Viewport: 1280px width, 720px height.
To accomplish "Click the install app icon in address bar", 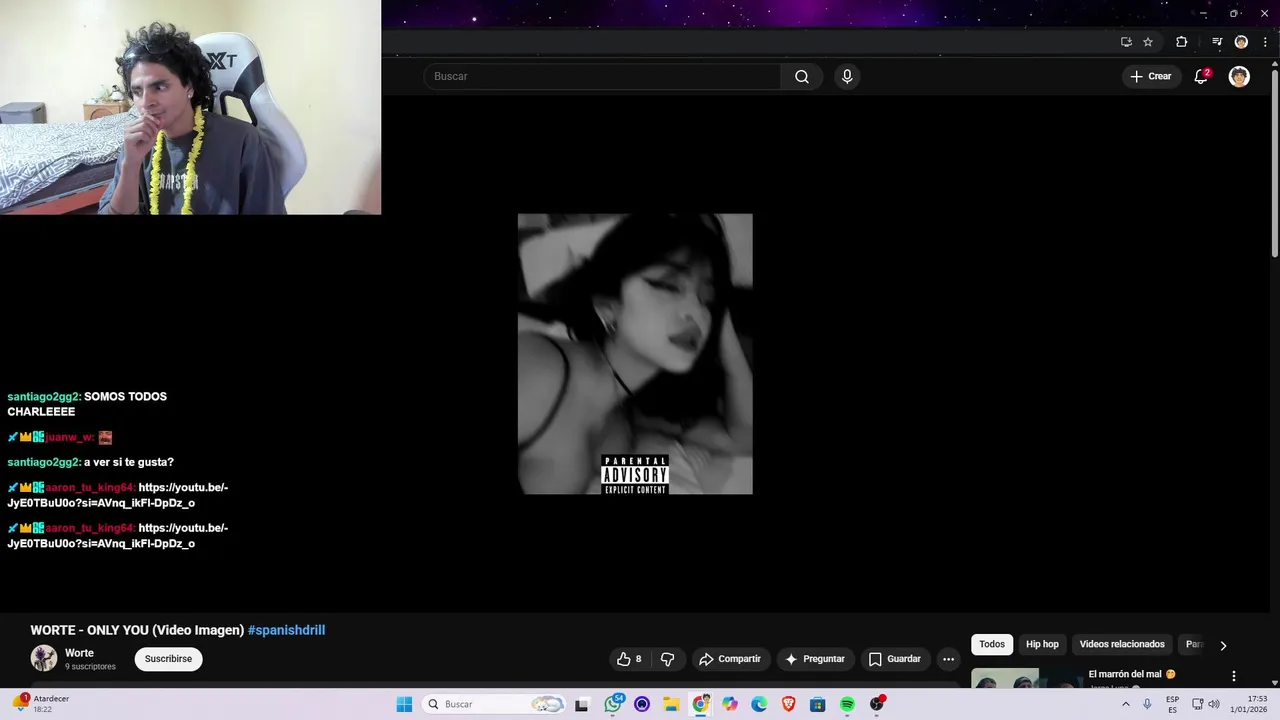I will [1126, 42].
